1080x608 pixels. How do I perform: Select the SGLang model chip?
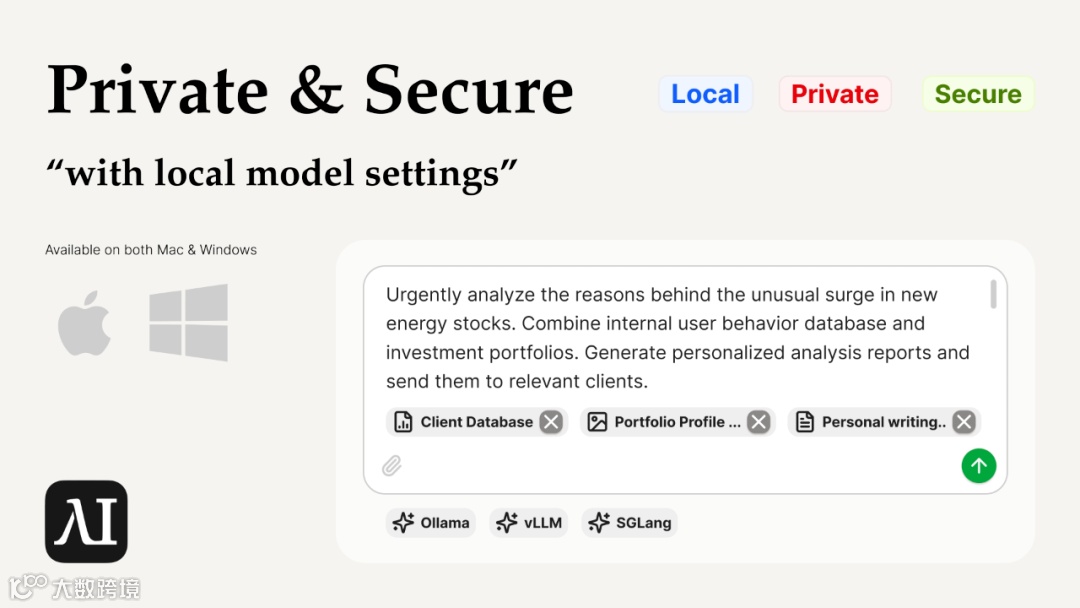coord(630,523)
